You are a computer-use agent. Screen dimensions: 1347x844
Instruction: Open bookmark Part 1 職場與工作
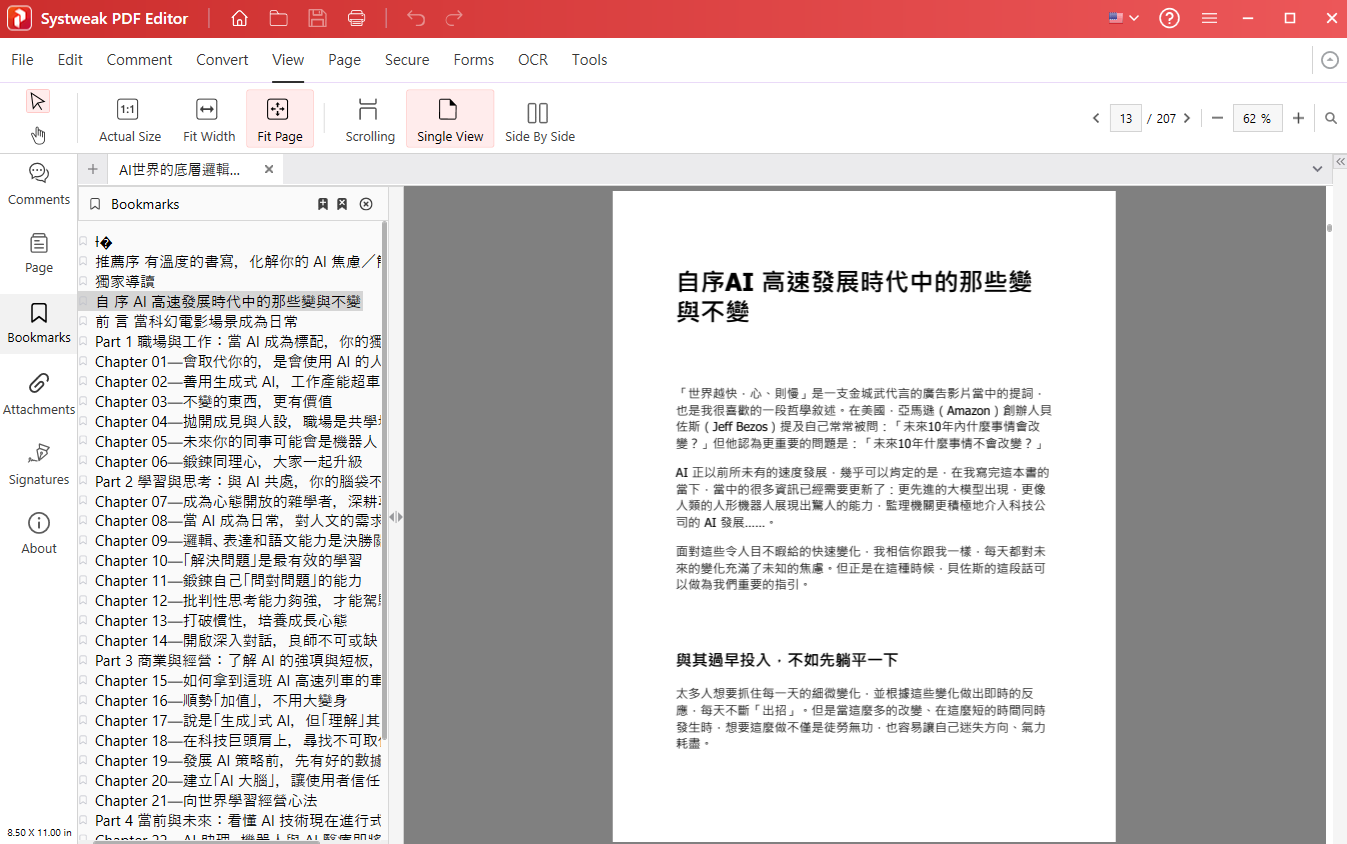pos(239,342)
